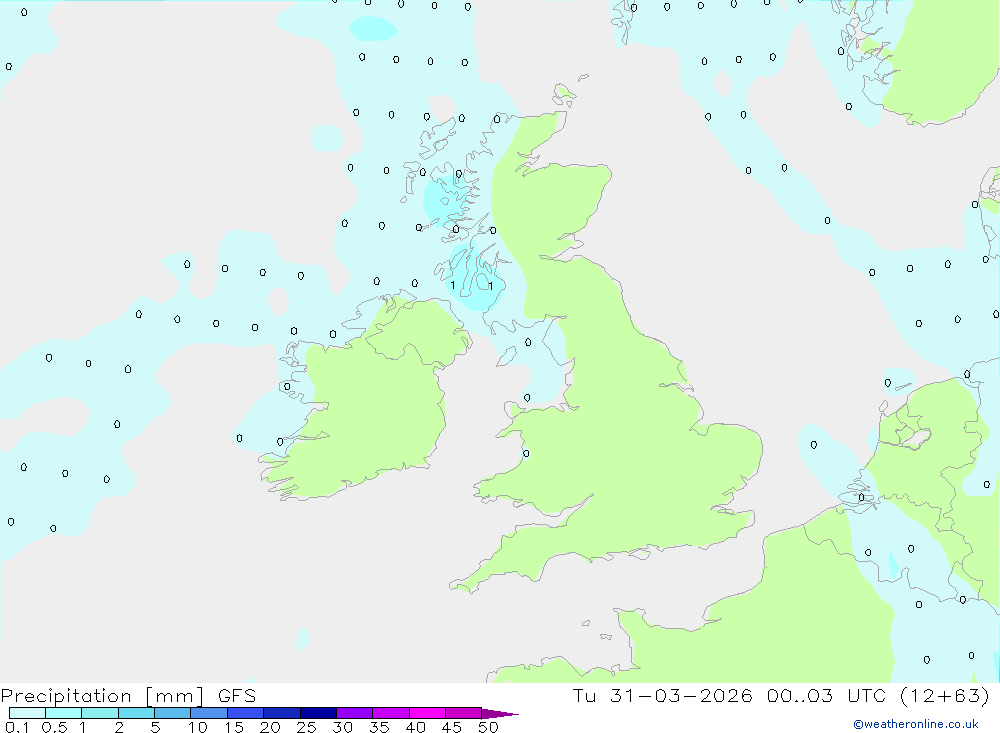Pick the 15–20 mm legend color swatch

pyautogui.click(x=246, y=713)
